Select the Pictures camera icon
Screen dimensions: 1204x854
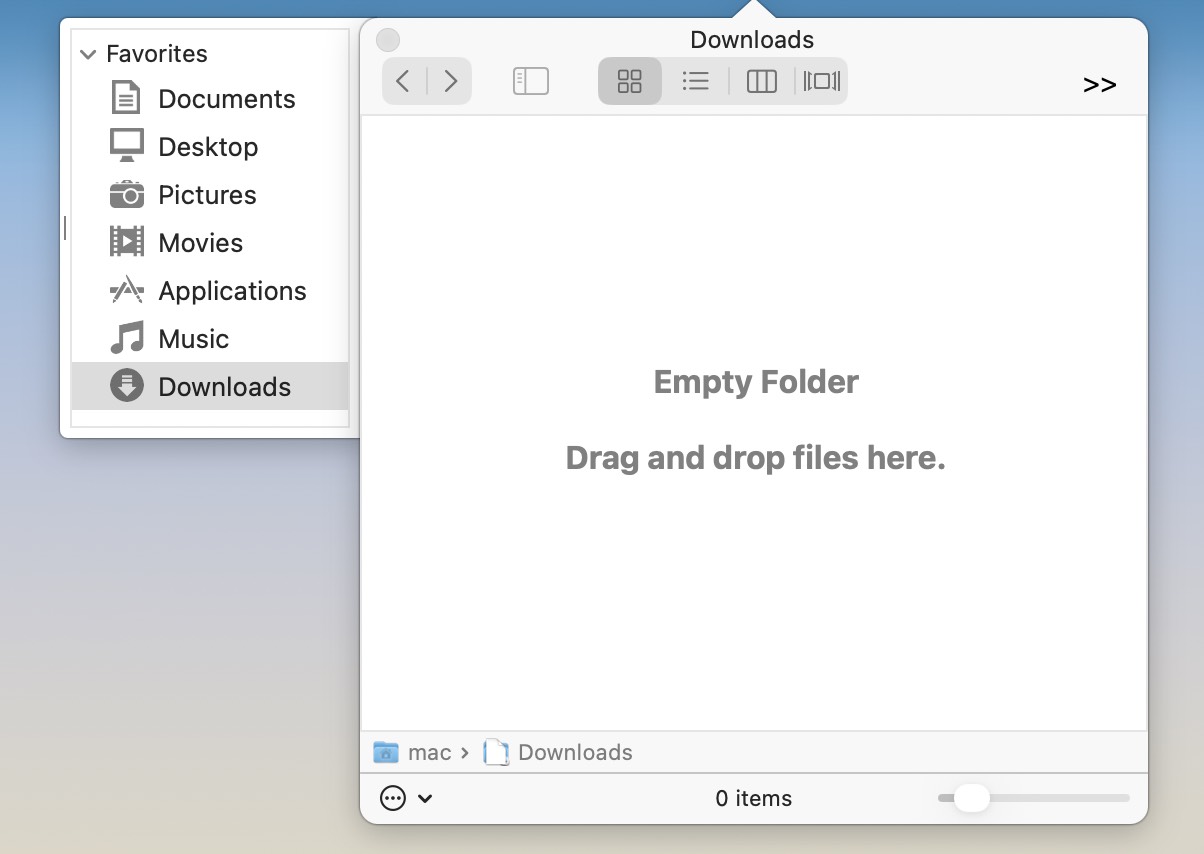tap(127, 194)
